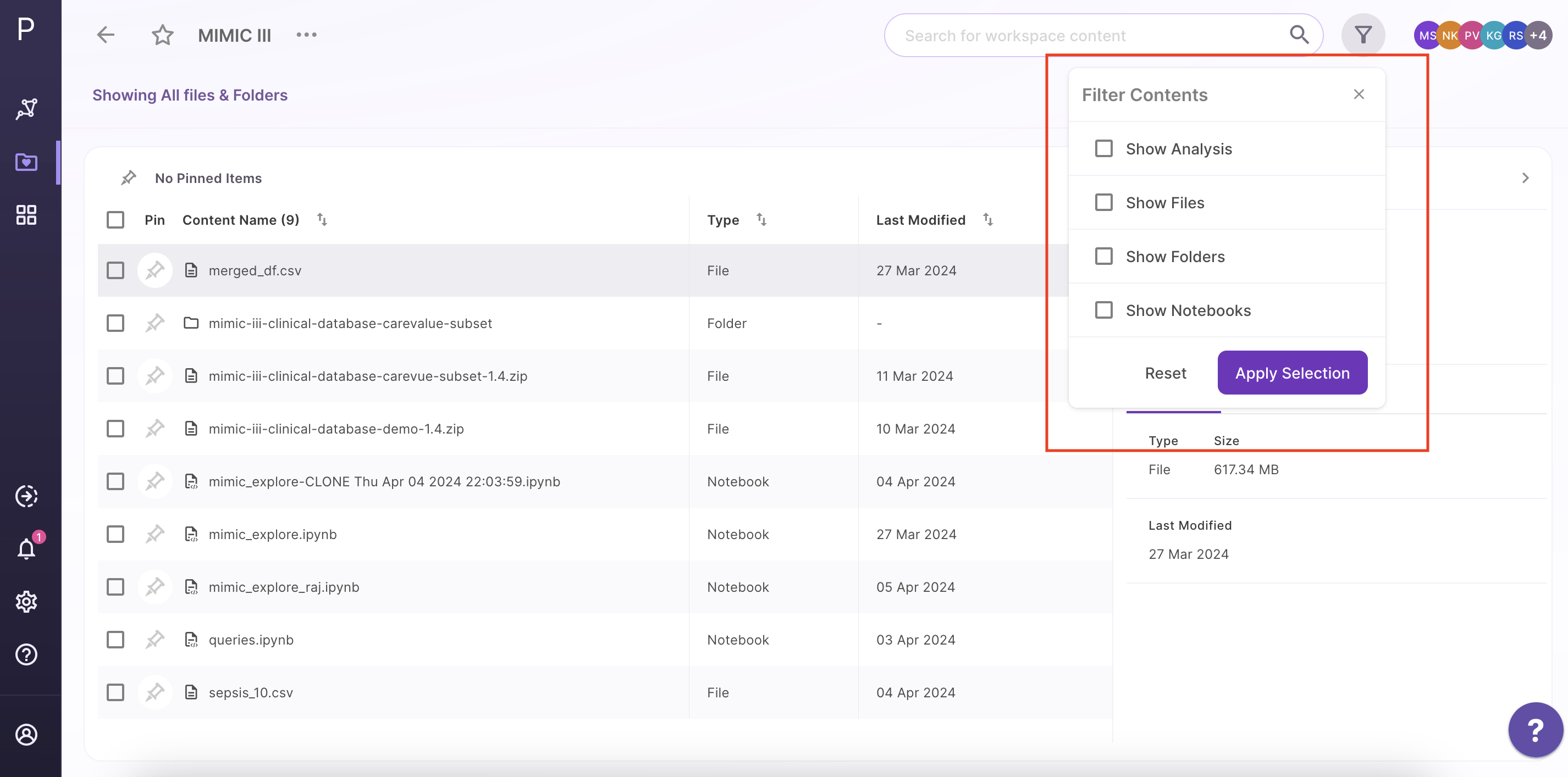Open the workspace folder icon in sidebar
The width and height of the screenshot is (1568, 777).
point(26,162)
